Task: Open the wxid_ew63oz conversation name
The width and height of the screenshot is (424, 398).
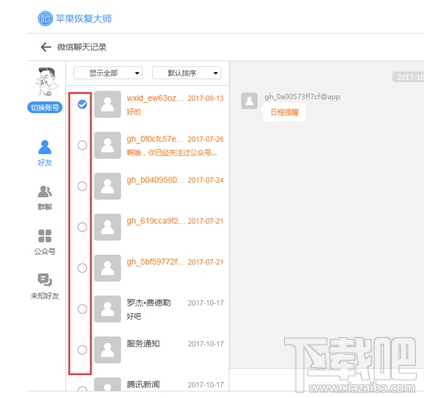Action: click(155, 98)
